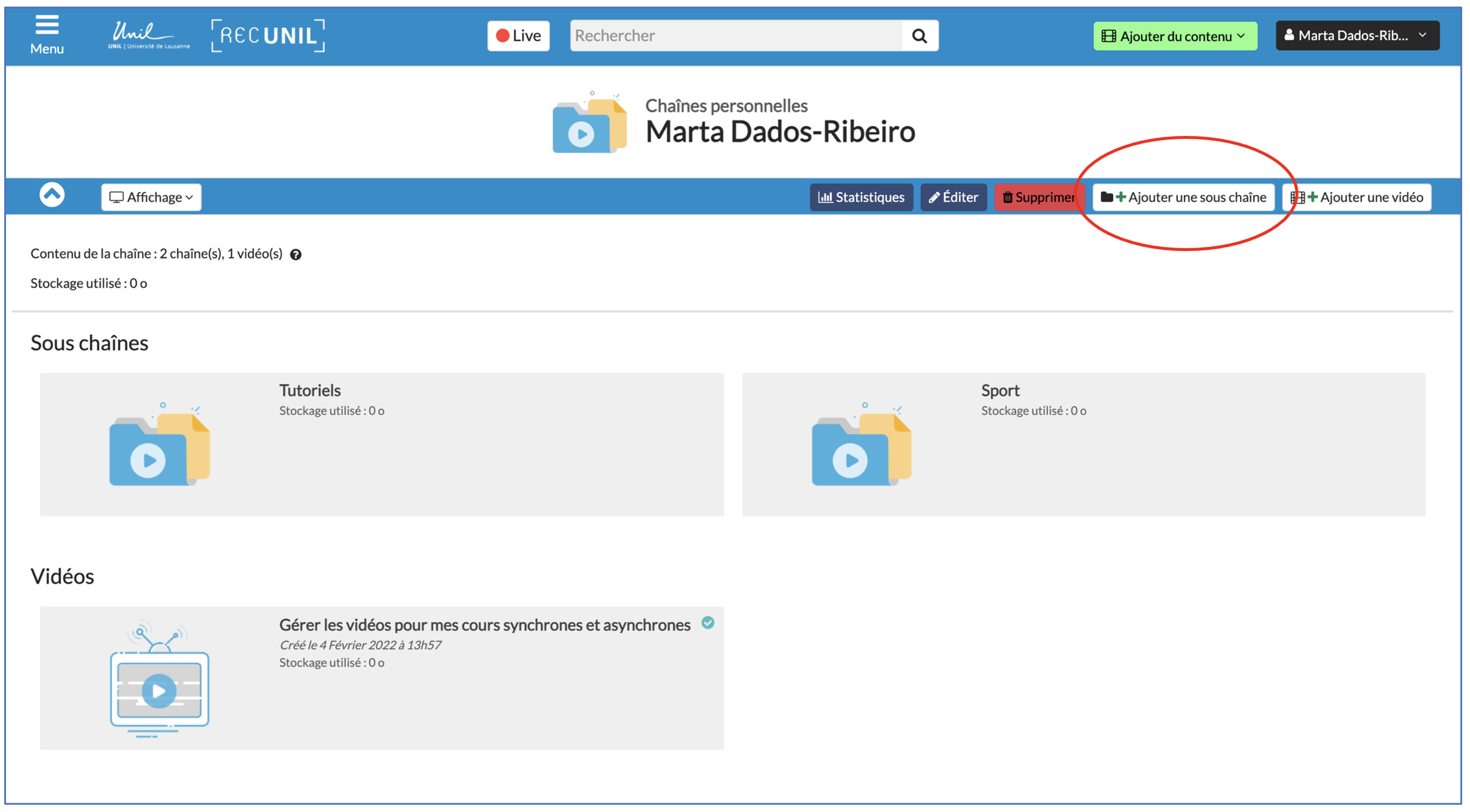The image size is (1470, 812).
Task: Click the green check status icon
Action: [708, 623]
